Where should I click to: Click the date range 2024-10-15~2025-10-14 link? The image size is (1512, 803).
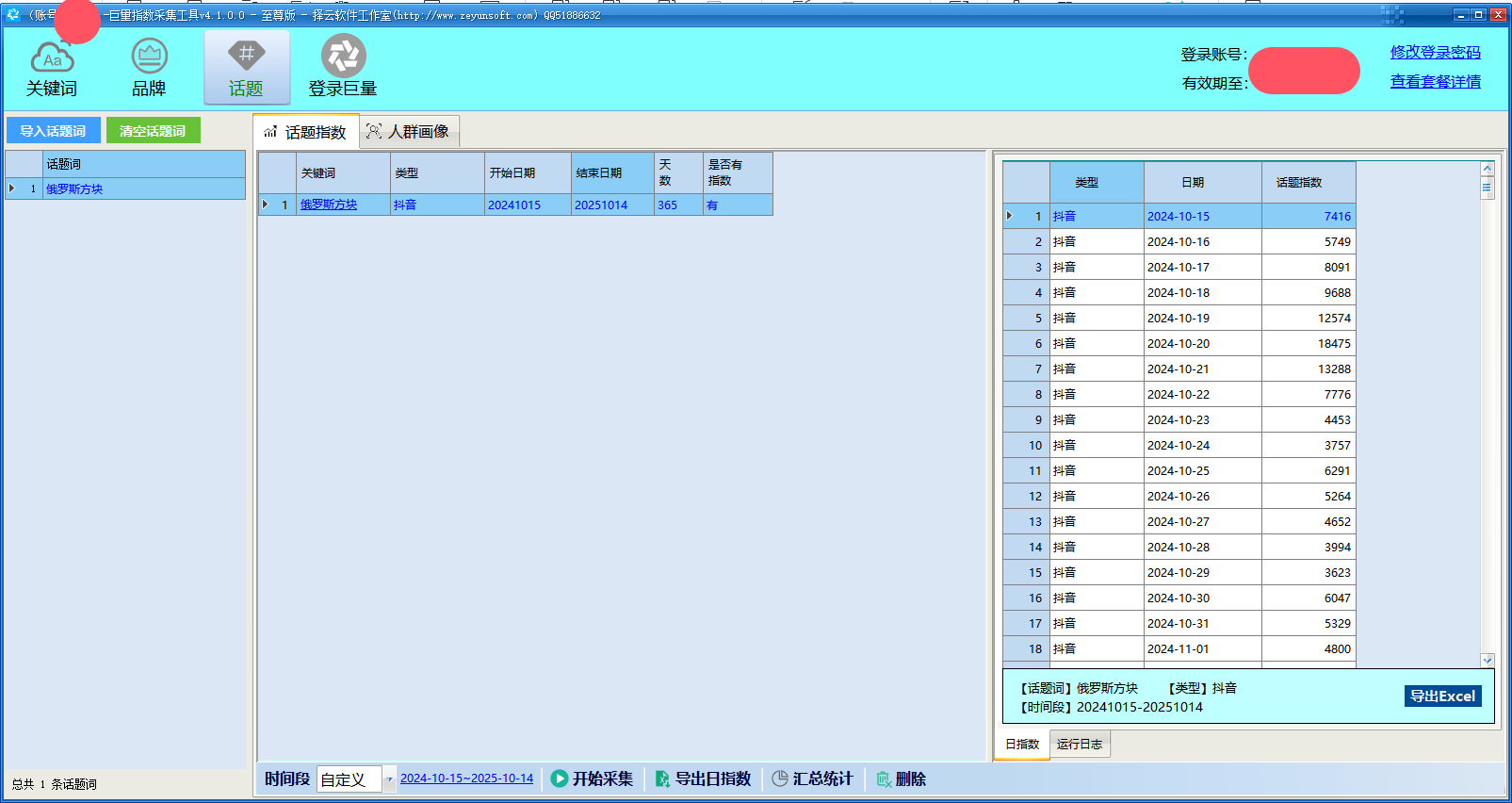tap(466, 778)
